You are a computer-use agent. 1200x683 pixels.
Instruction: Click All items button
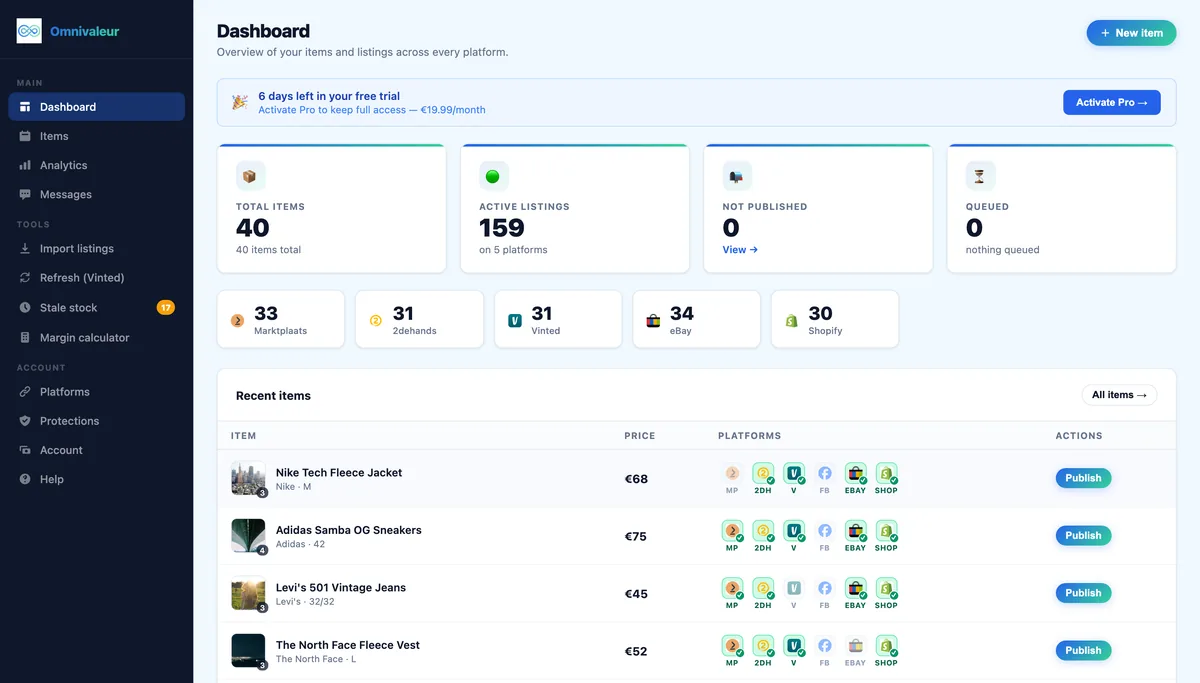tap(1119, 395)
